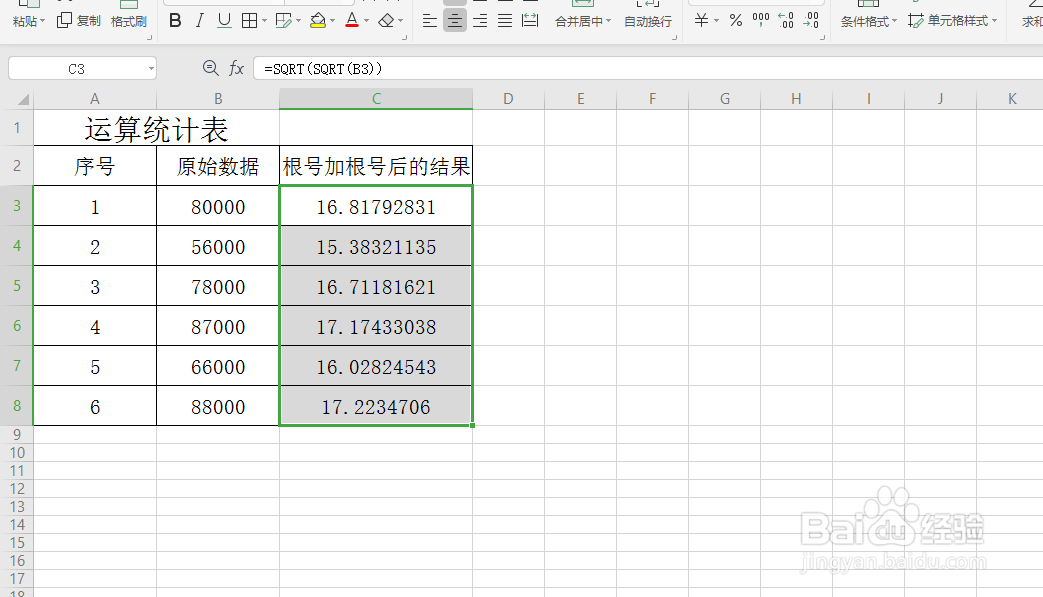
Task: Apply percent style format
Action: (736, 21)
